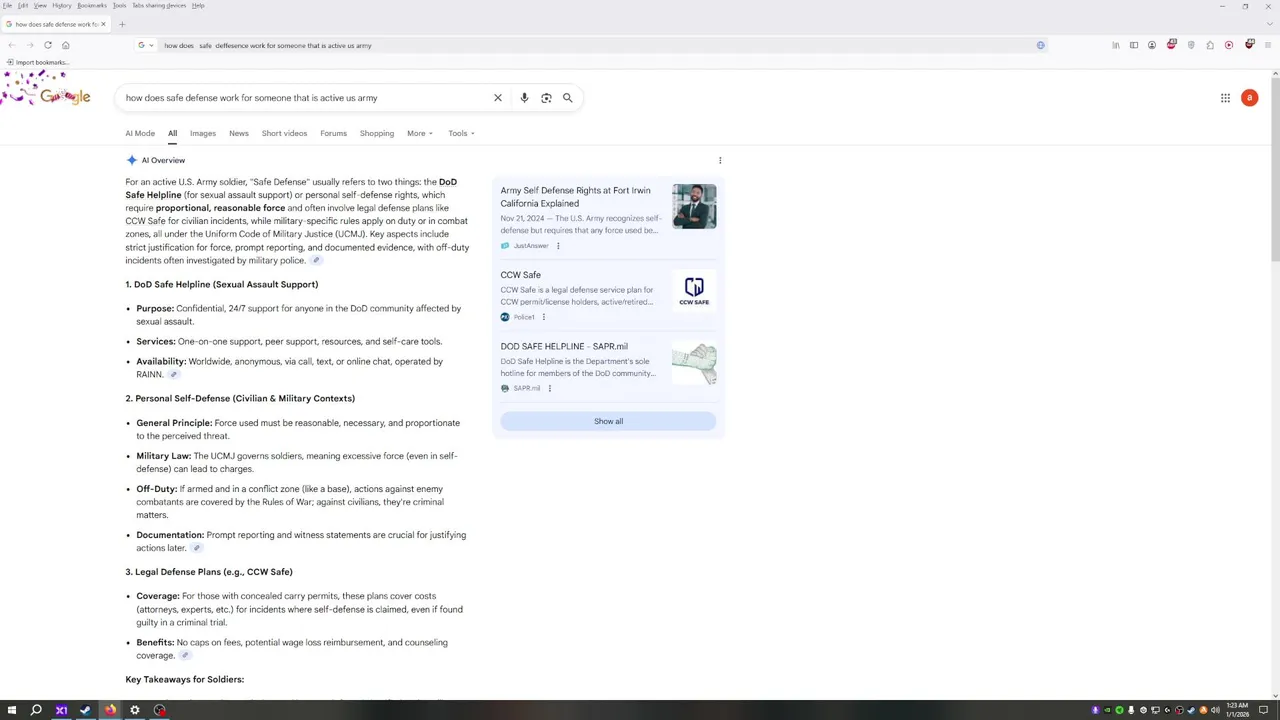Open the CCW Safe source link
Screen dimensions: 1280x720
520,275
